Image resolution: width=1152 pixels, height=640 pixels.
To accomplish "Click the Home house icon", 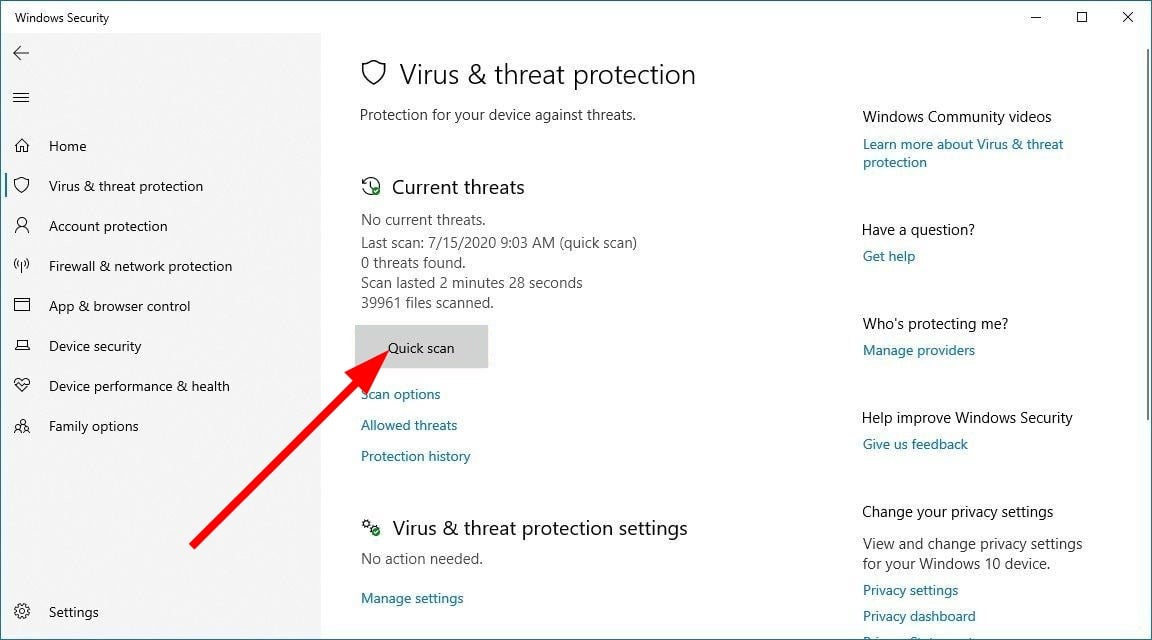I will point(22,145).
